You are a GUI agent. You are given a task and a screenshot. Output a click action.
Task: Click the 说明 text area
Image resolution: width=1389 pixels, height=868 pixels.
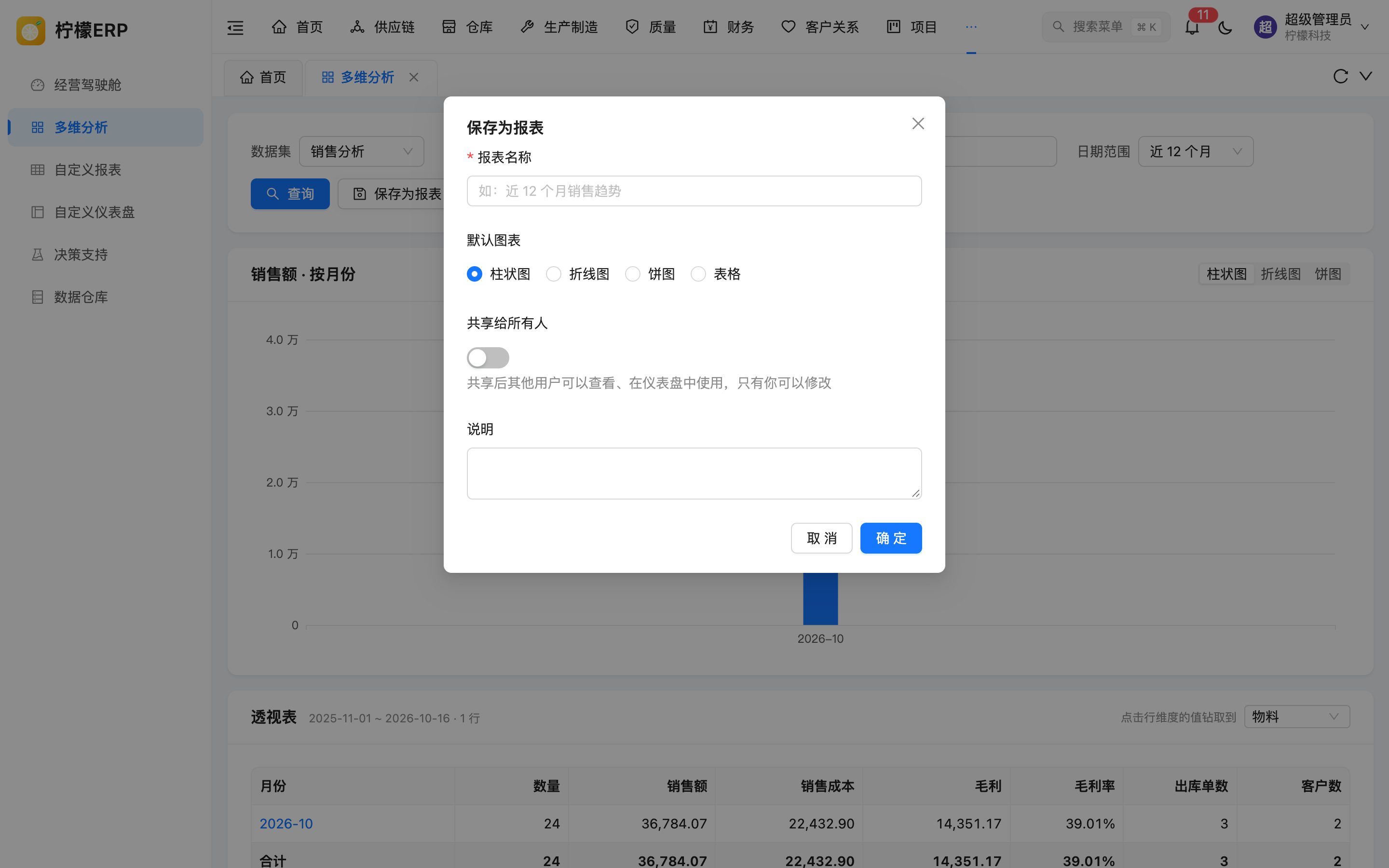[694, 474]
